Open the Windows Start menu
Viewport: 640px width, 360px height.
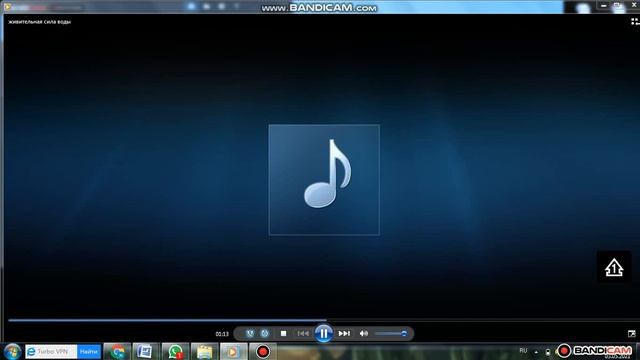(12, 351)
